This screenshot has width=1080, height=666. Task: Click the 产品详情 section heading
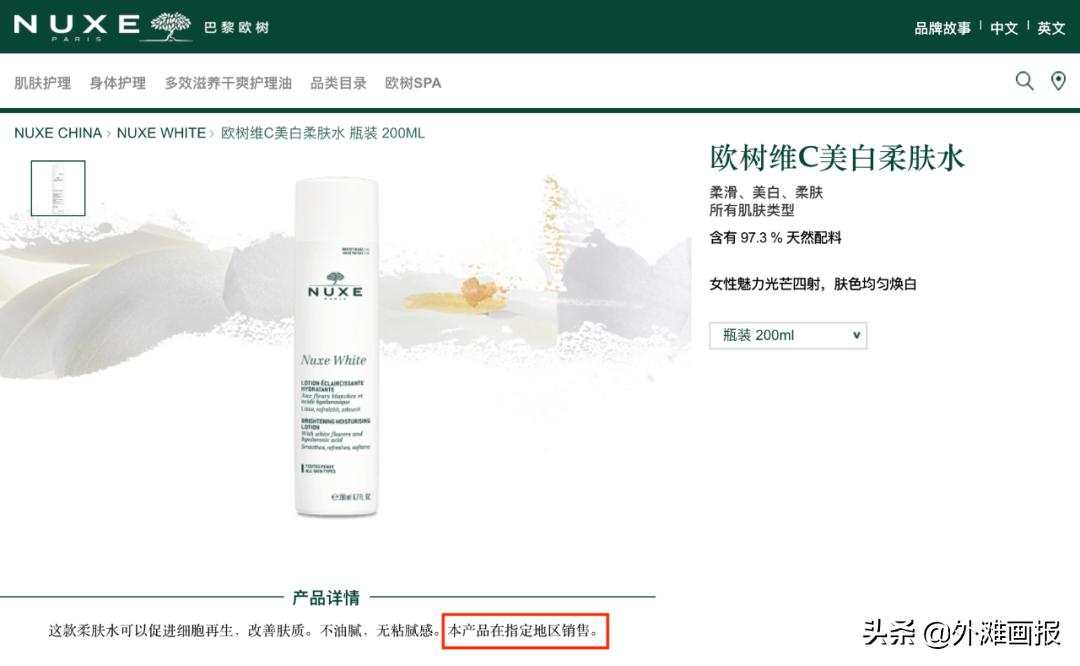(326, 597)
